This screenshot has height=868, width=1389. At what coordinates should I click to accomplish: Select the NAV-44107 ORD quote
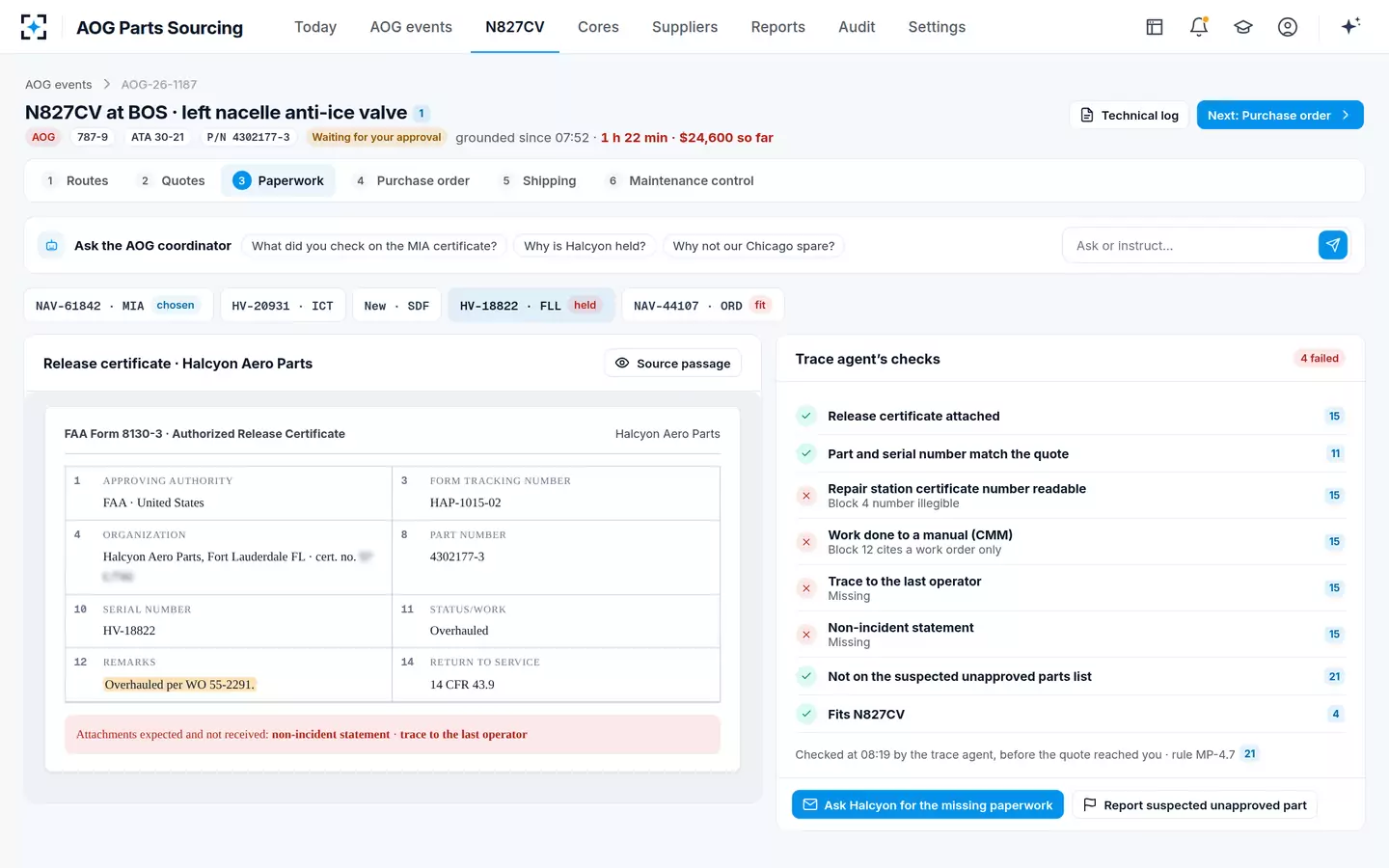pos(702,306)
